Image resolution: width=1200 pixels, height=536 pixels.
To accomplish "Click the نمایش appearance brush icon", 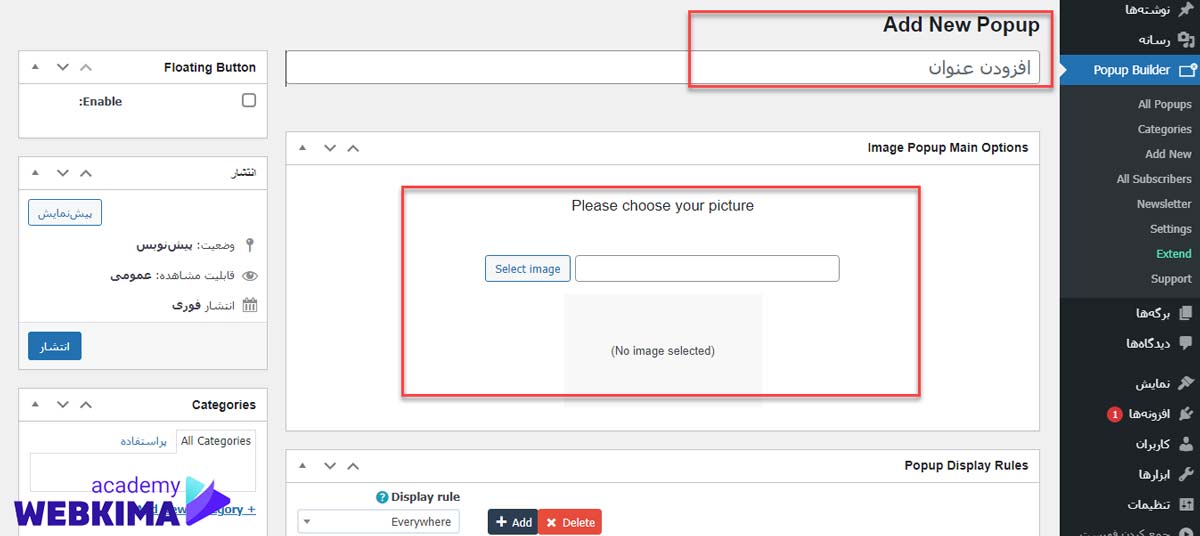I will [x=1186, y=383].
